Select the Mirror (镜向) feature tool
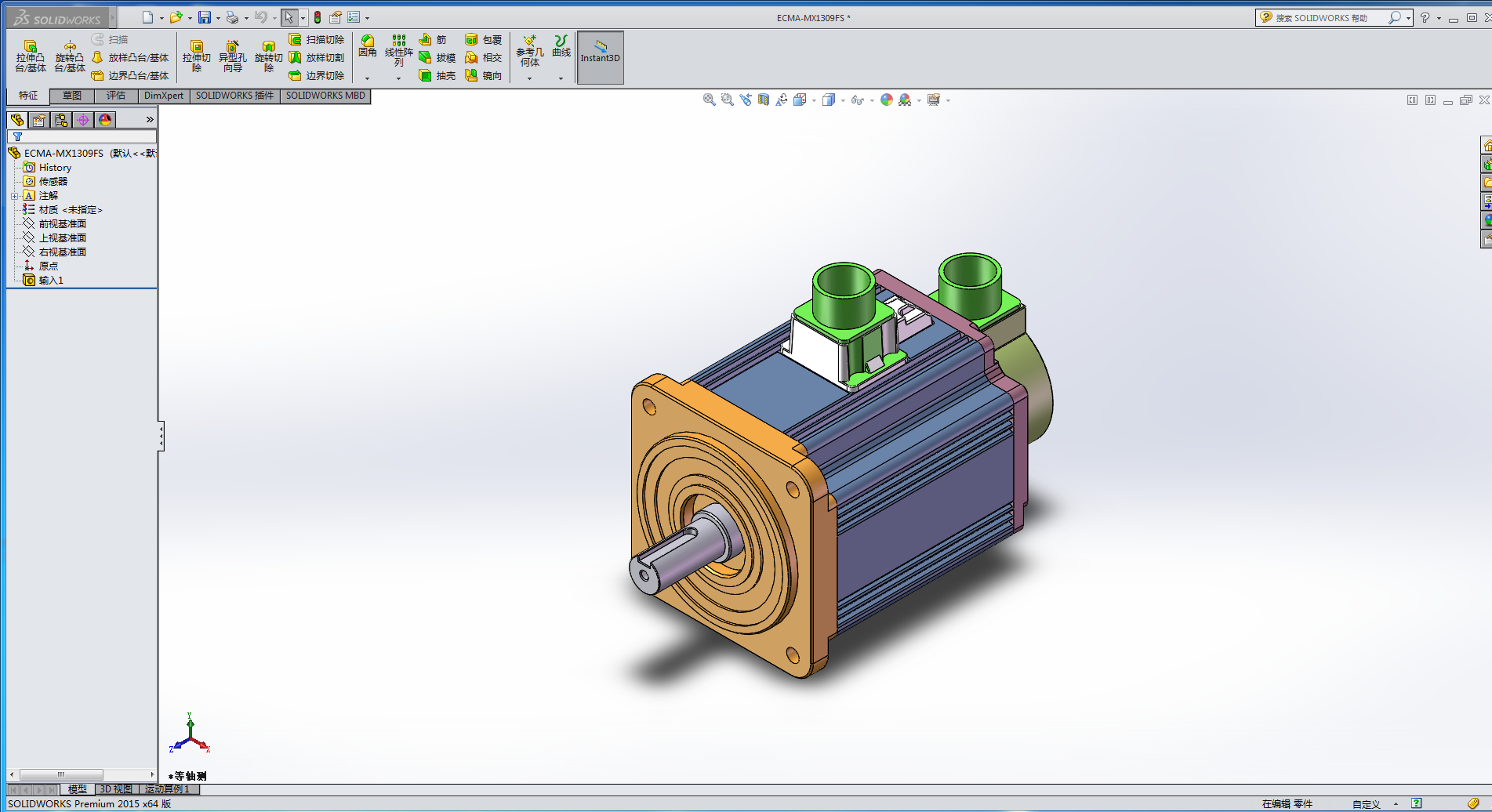The image size is (1492, 812). [x=472, y=76]
